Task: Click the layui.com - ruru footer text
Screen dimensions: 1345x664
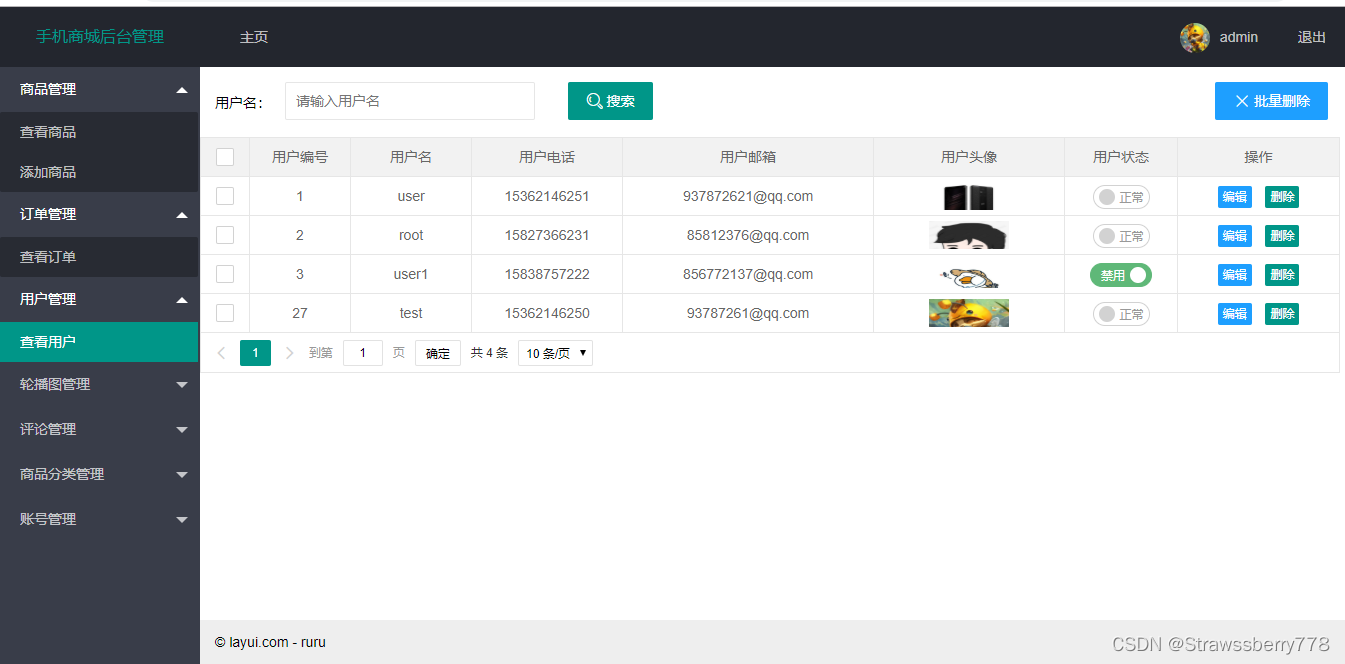Action: 270,642
